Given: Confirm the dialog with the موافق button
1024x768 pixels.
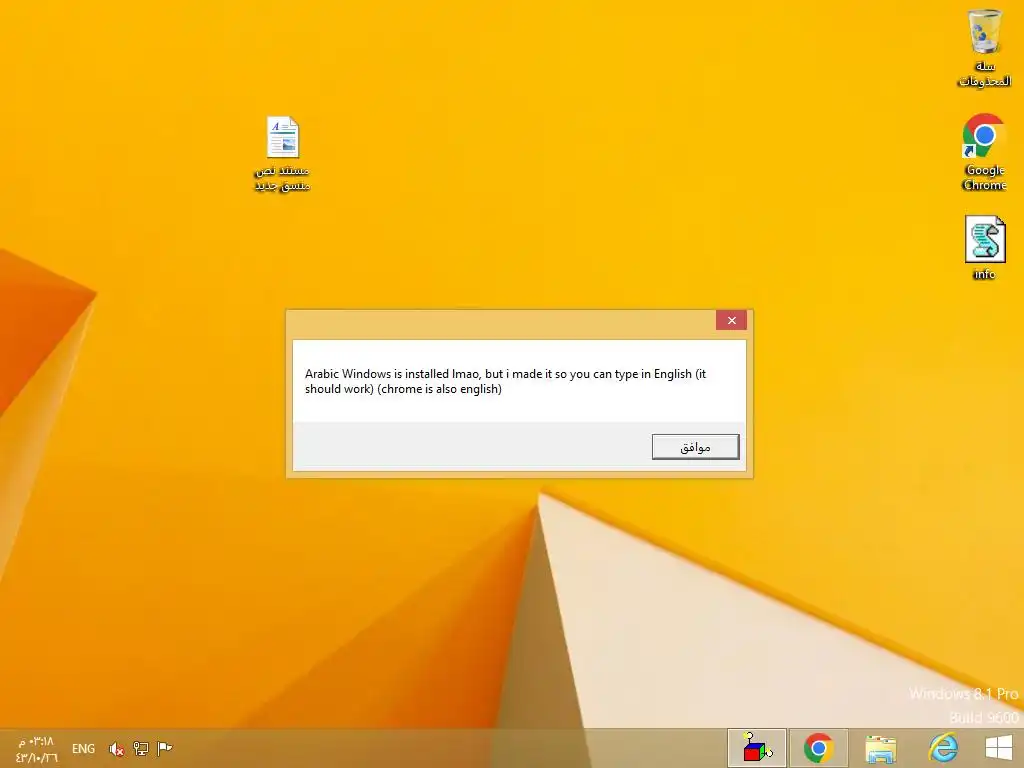Looking at the screenshot, I should [x=696, y=447].
